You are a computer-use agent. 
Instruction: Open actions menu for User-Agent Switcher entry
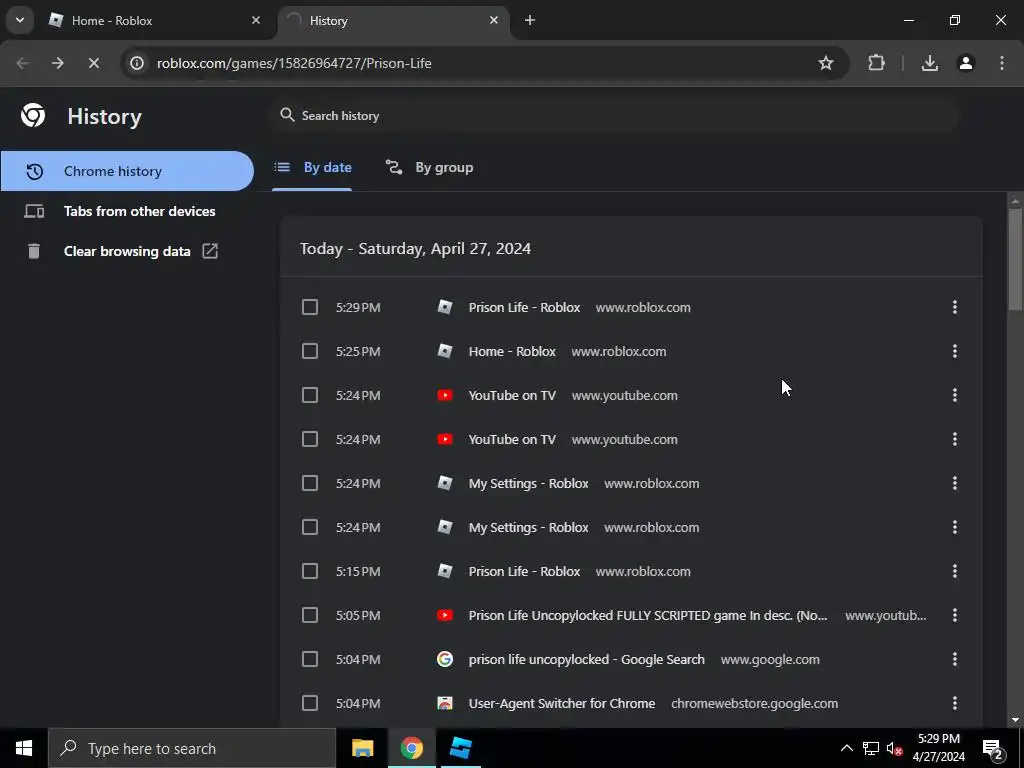click(955, 703)
